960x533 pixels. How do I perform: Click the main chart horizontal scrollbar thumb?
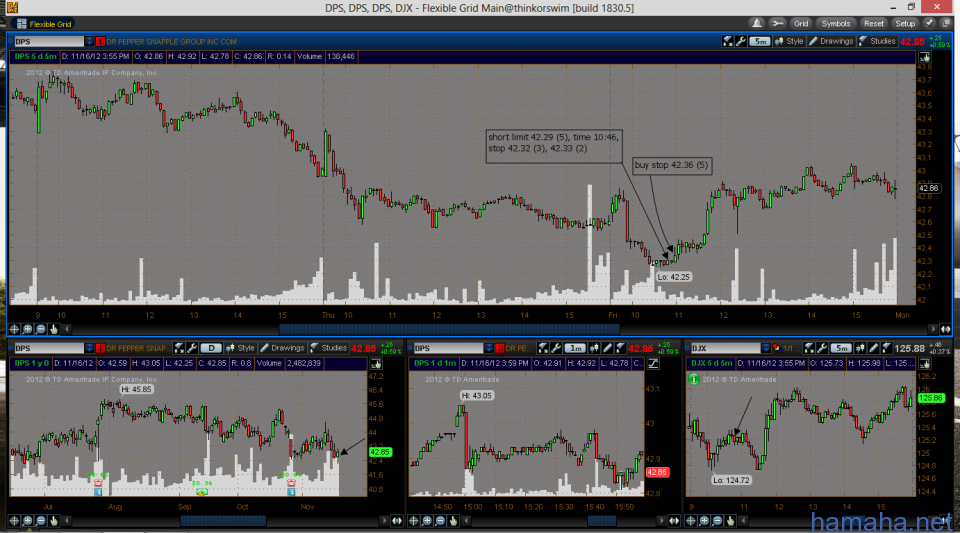(x=449, y=329)
